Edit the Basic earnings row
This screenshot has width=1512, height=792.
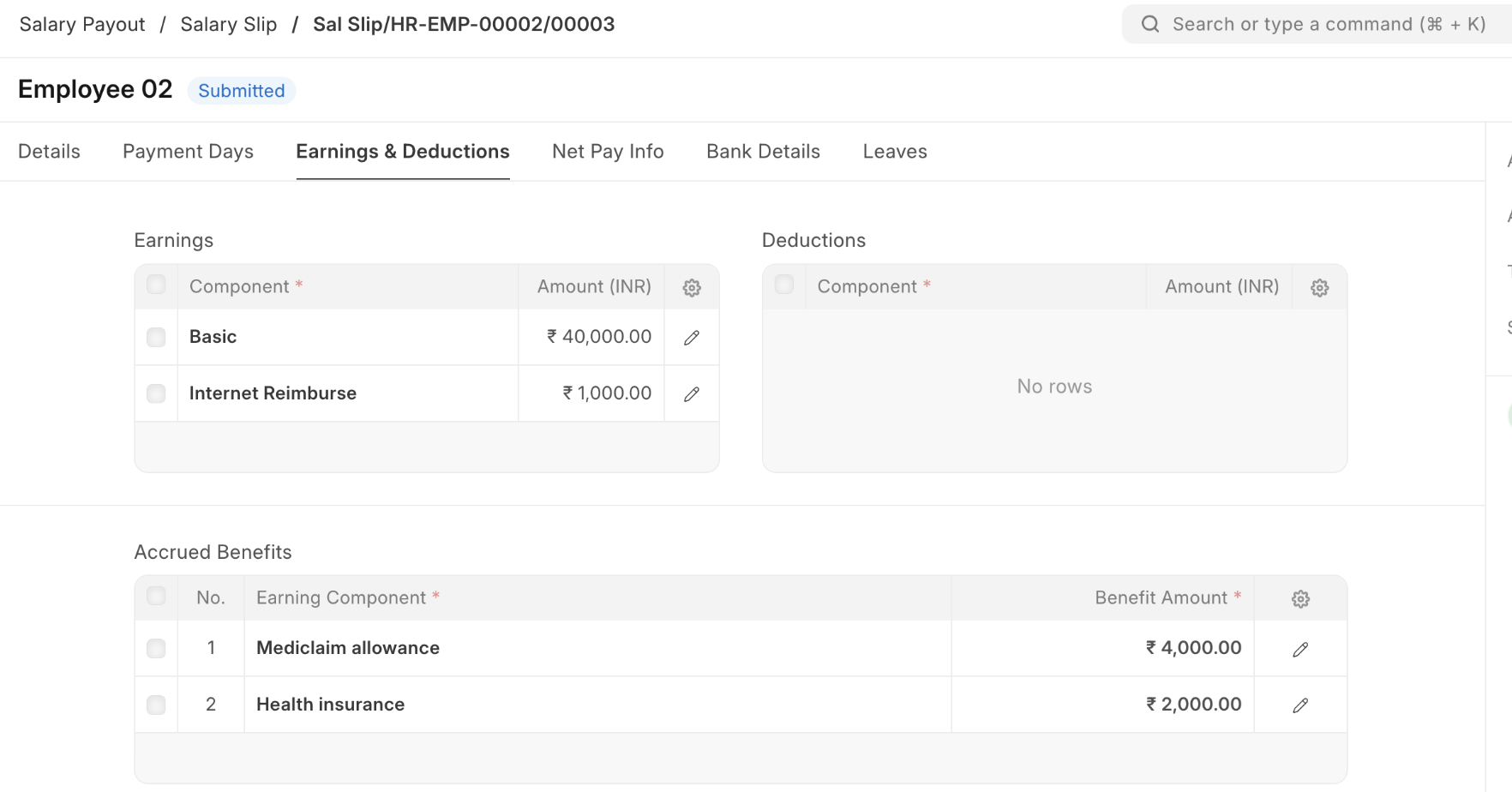[692, 338]
